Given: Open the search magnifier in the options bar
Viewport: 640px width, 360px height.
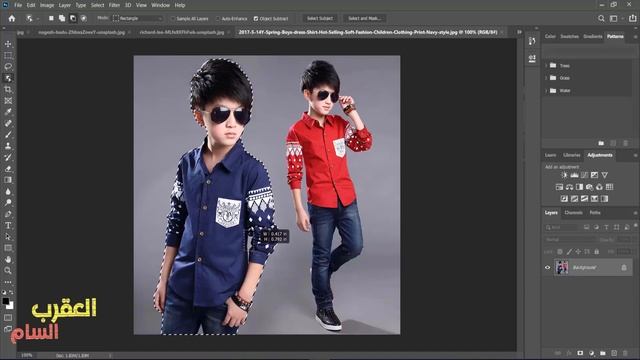Looking at the screenshot, I should pyautogui.click(x=601, y=18).
